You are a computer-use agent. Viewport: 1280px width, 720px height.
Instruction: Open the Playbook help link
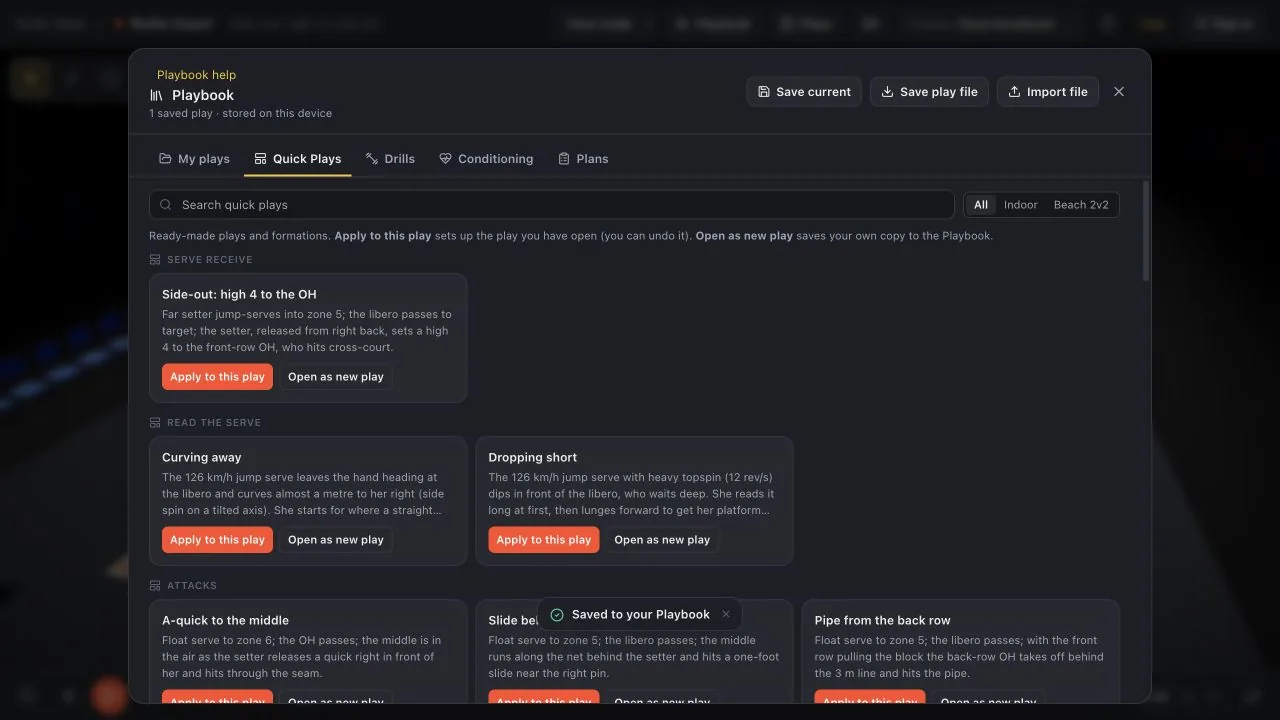tap(196, 75)
